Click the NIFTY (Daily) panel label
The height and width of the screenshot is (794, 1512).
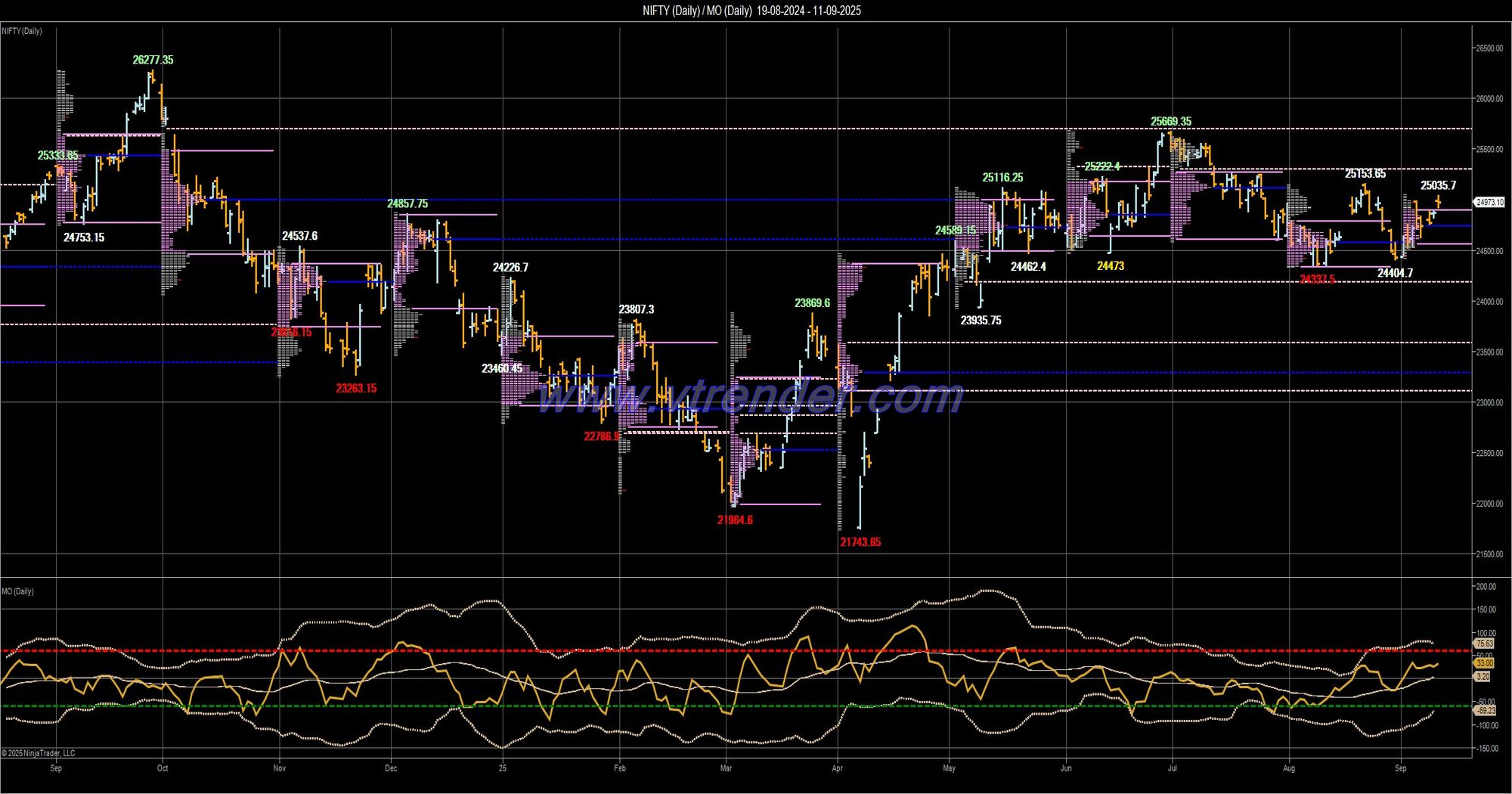point(22,31)
